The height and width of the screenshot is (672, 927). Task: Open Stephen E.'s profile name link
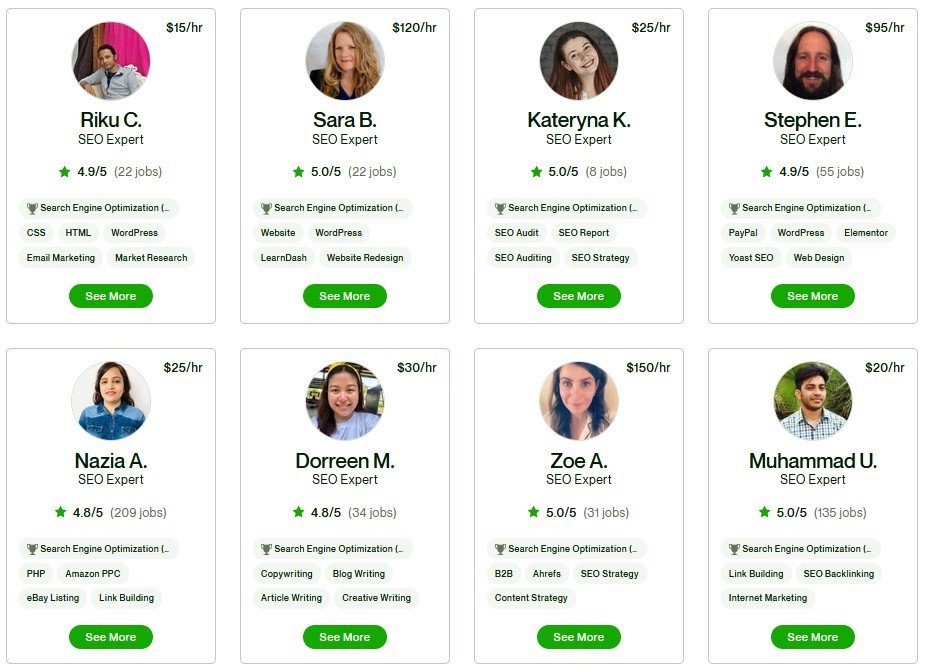coord(812,120)
